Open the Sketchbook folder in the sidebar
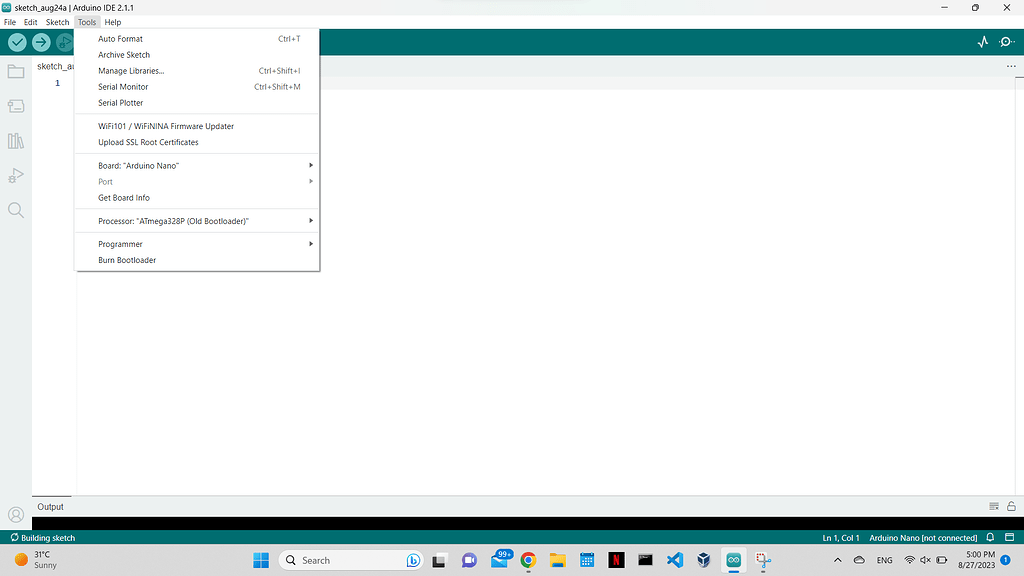Viewport: 1024px width, 576px height. pos(15,71)
